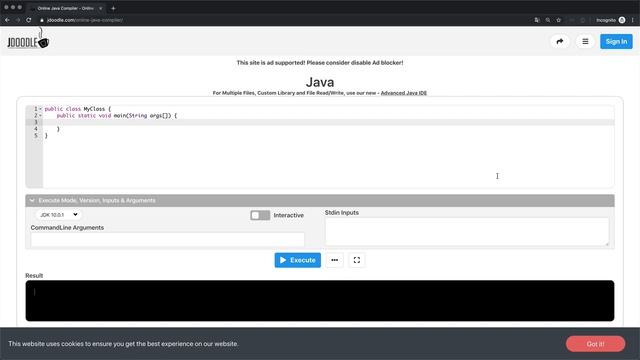Viewport: 640px width, 360px height.
Task: Click the ad blocker notice text
Action: 320,62
